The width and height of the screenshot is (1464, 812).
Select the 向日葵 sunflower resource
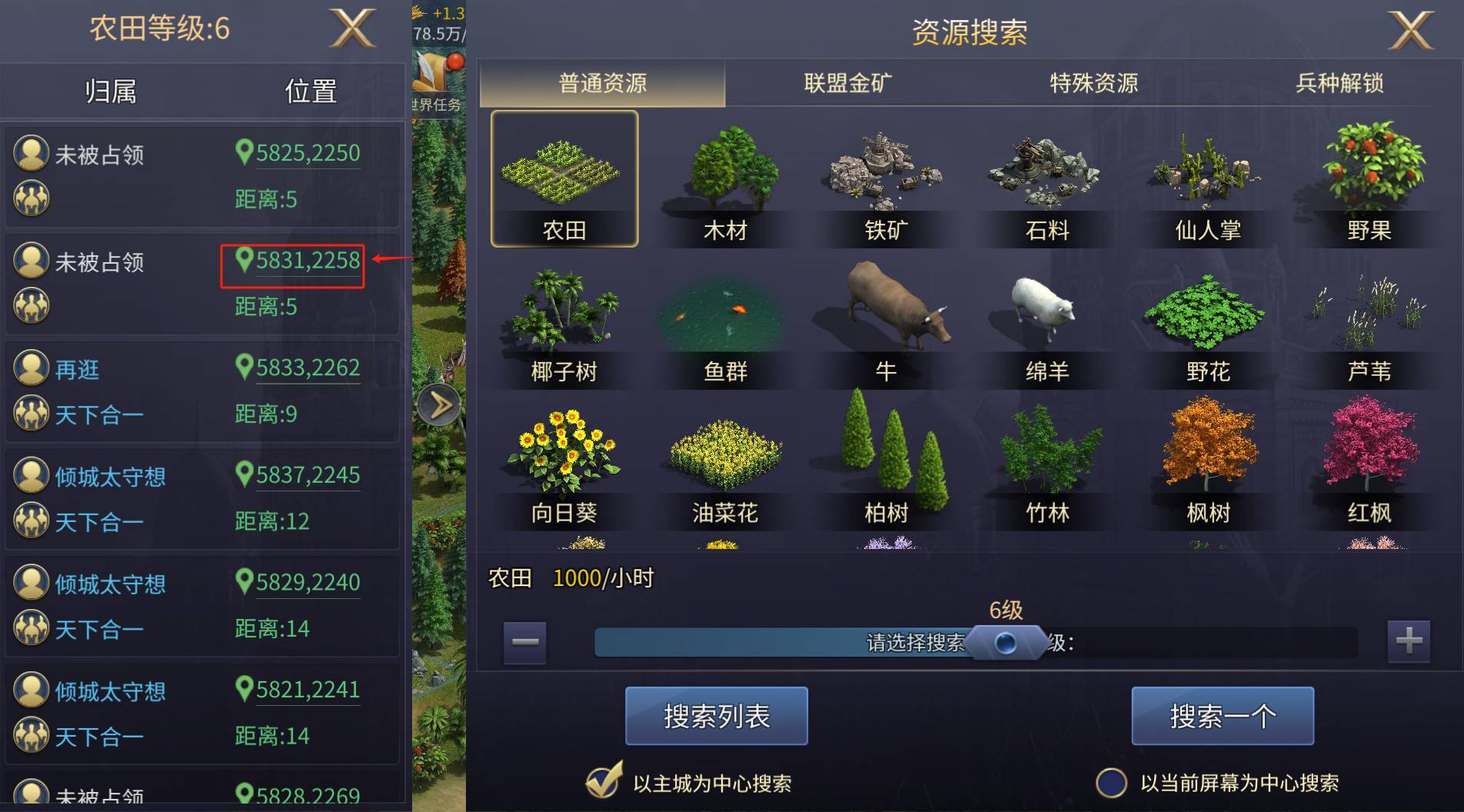564,464
